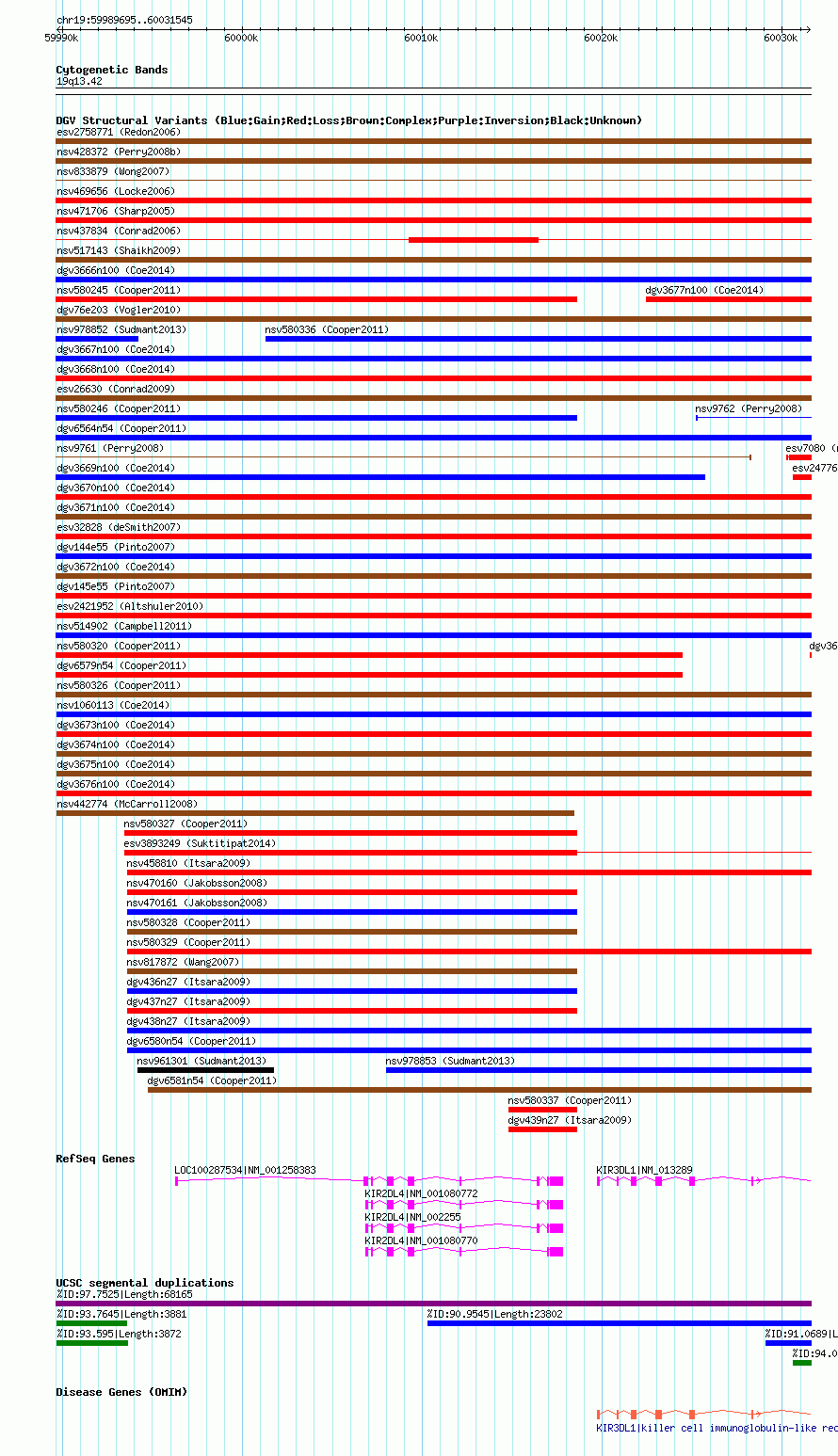The height and width of the screenshot is (1456, 838).
Task: Click the nsv517143 (Shaikh2009) label
Action: pos(119,250)
